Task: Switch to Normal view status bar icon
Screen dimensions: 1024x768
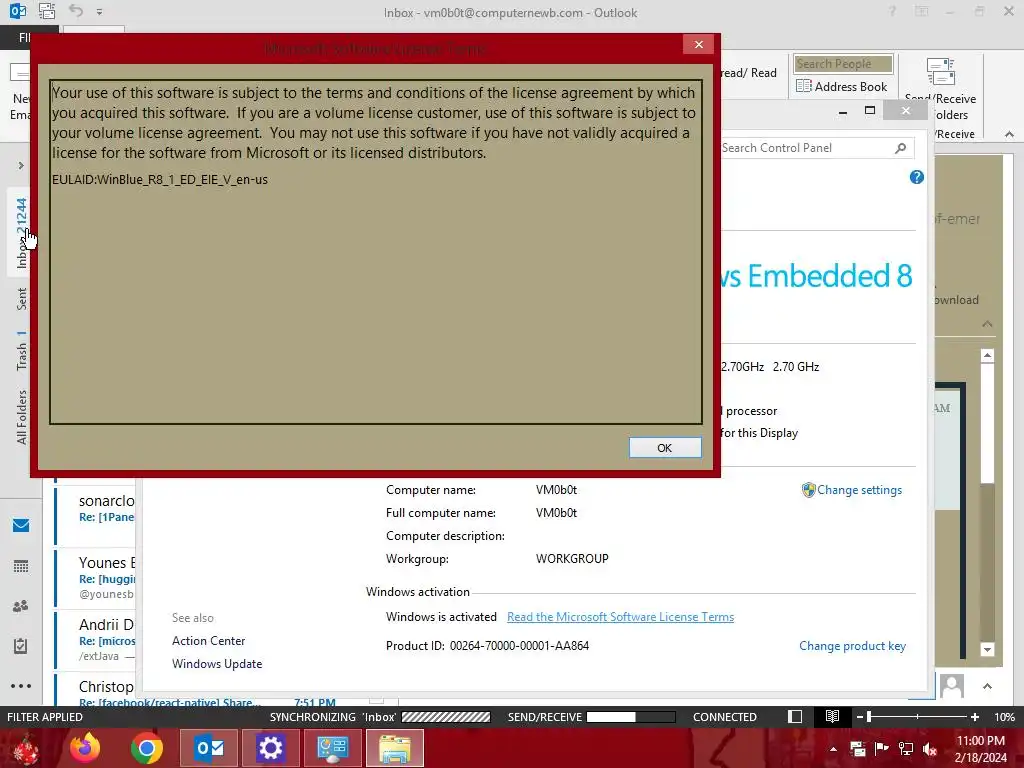Action: click(x=795, y=717)
